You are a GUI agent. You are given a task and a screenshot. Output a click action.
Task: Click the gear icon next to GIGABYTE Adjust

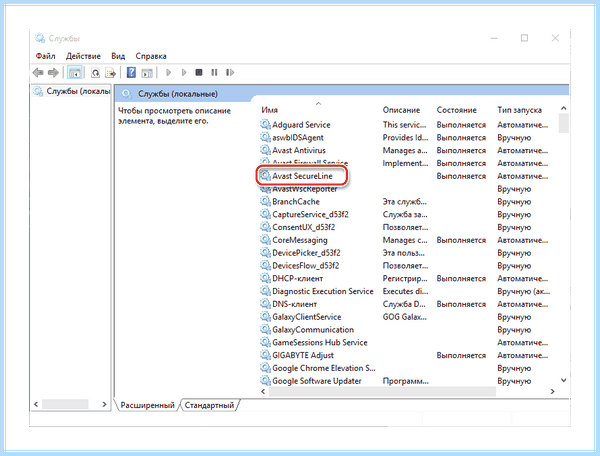tap(265, 355)
